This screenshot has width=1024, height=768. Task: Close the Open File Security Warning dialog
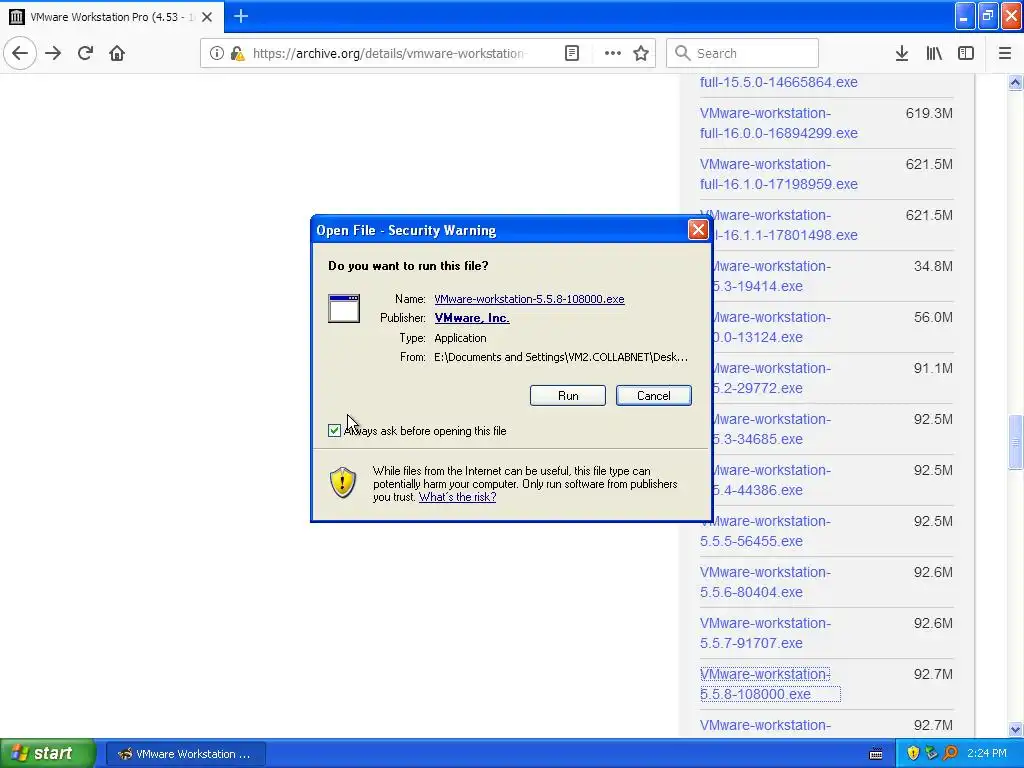click(x=698, y=229)
